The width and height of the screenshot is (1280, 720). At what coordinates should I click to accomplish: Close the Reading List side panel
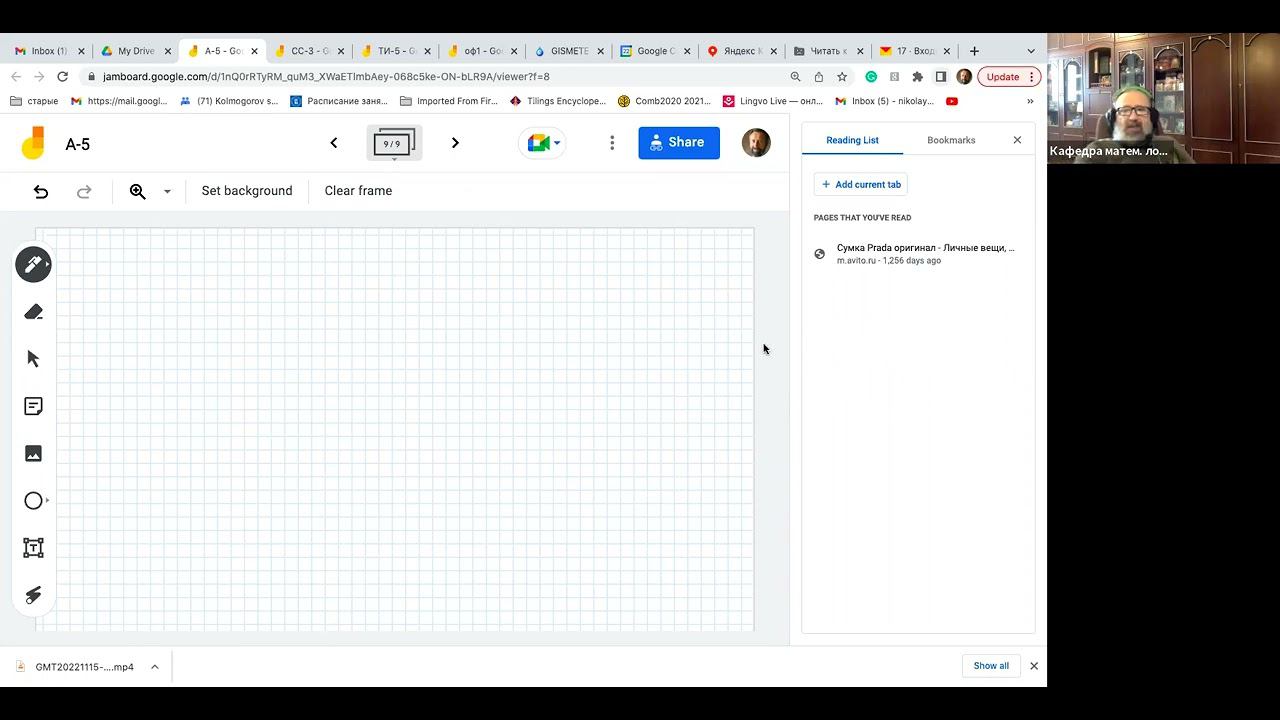pos(1017,140)
